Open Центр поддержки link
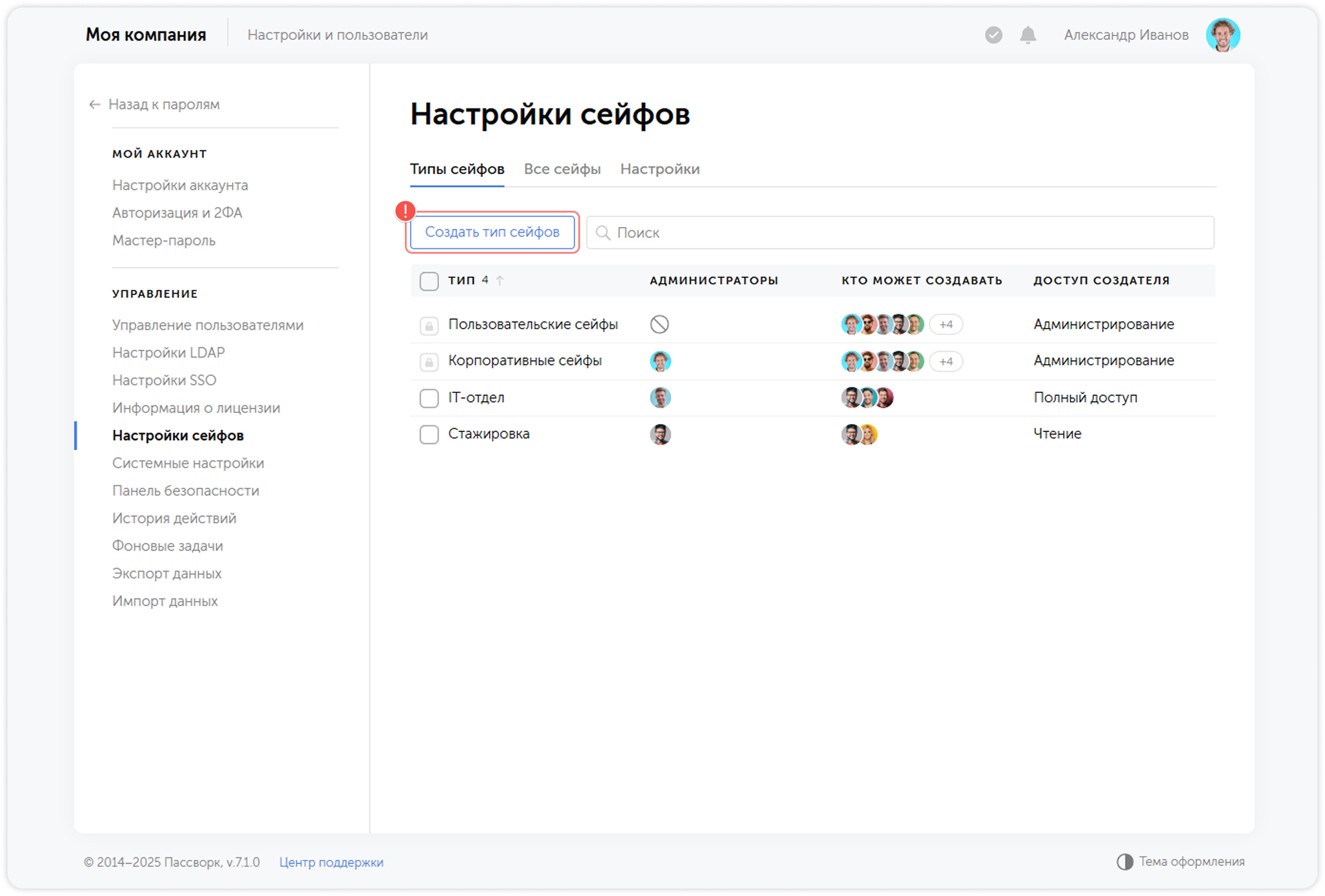 pos(331,862)
